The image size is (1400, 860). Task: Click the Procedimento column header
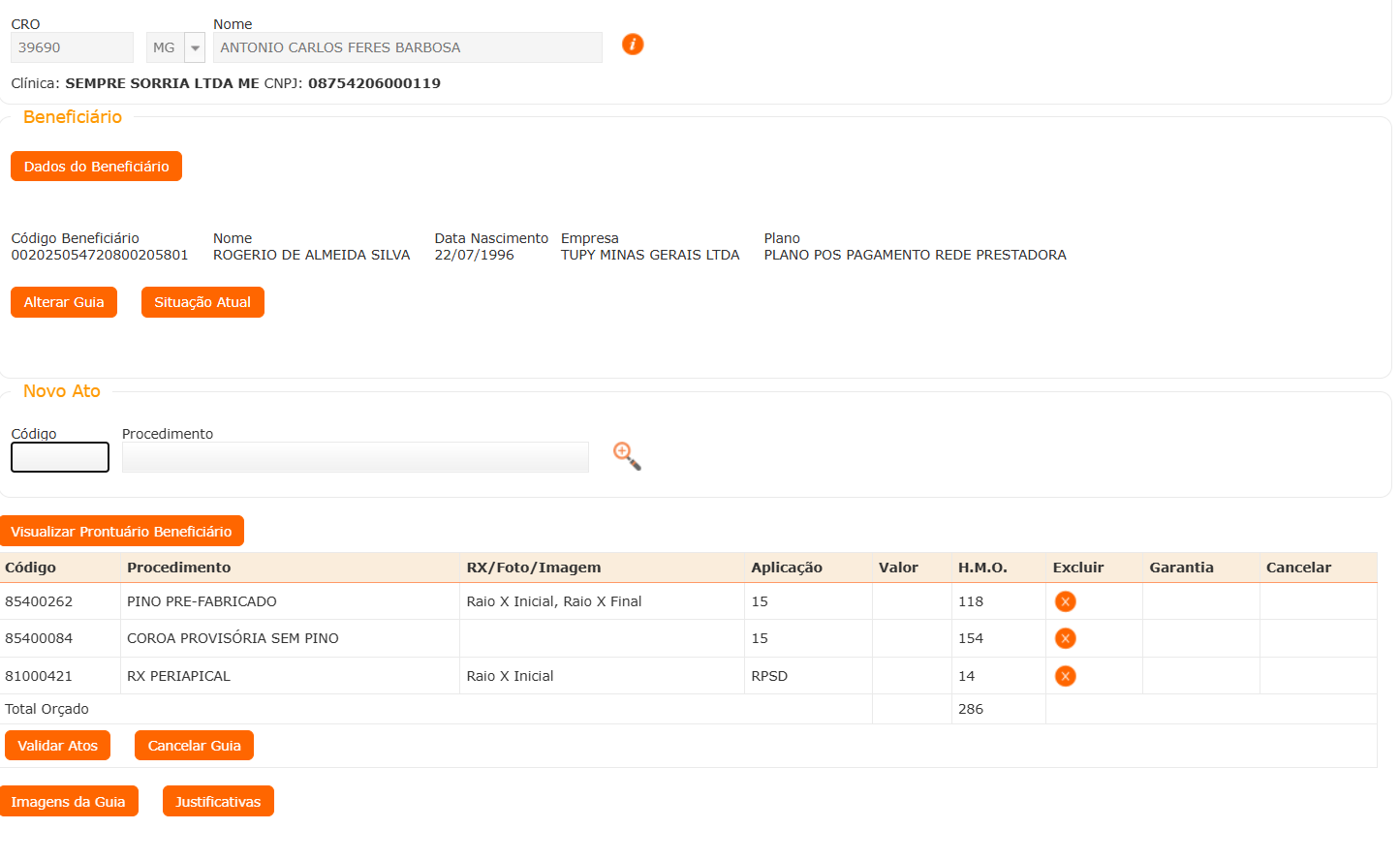pos(179,568)
